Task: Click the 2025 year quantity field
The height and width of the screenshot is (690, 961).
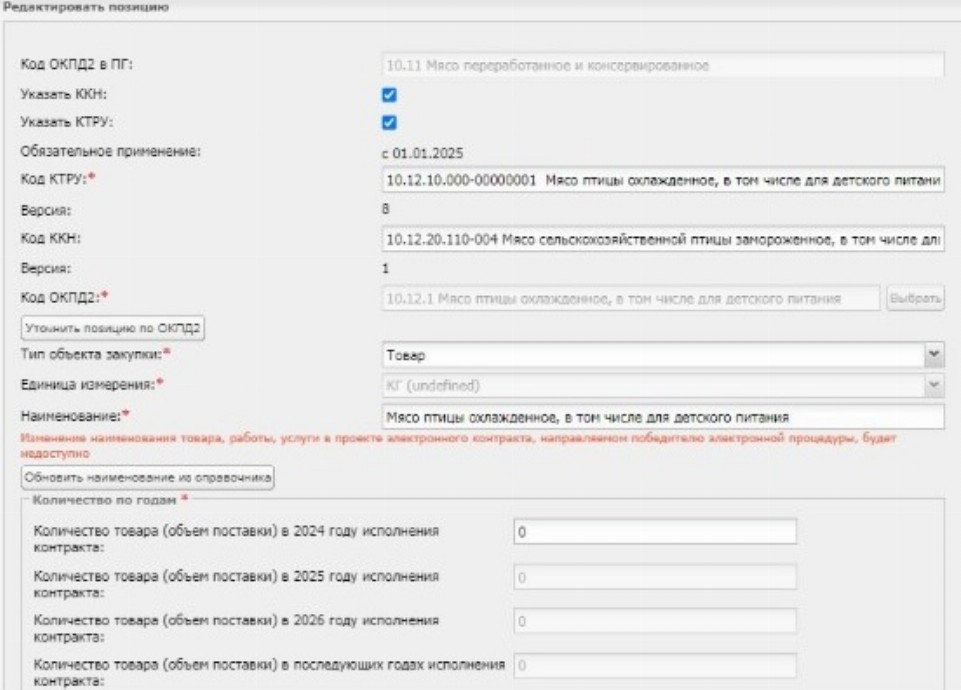Action: click(x=654, y=578)
